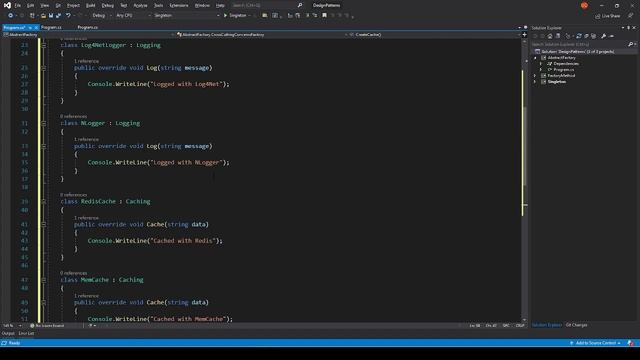Click the Solution Explorer search magnifier icon
Image resolution: width=640 pixels, height=360 pixels.
point(630,44)
